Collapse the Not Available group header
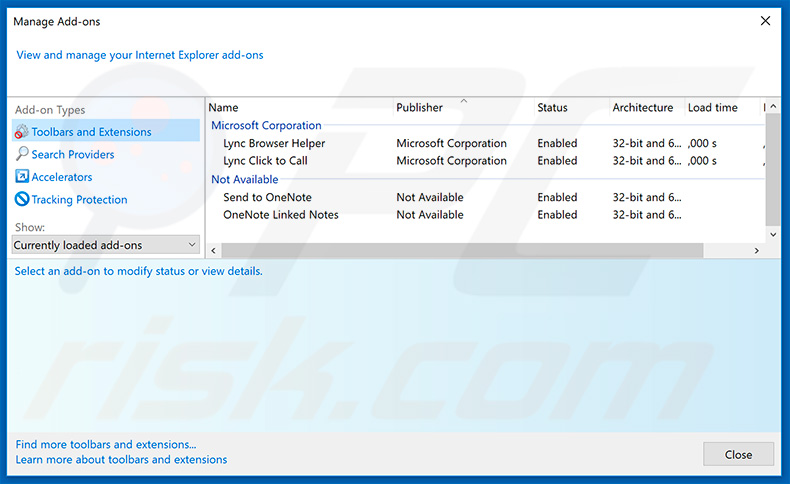The width and height of the screenshot is (790, 484). point(244,179)
